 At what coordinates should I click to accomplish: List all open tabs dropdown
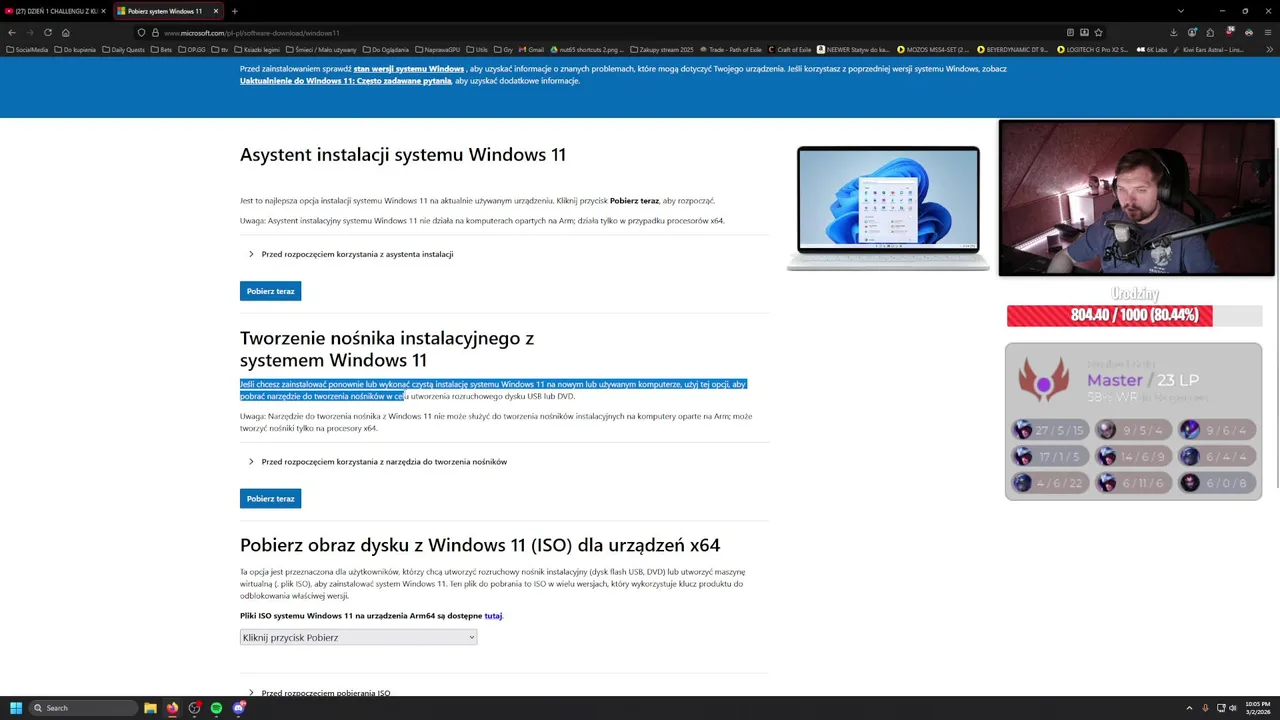(1180, 11)
